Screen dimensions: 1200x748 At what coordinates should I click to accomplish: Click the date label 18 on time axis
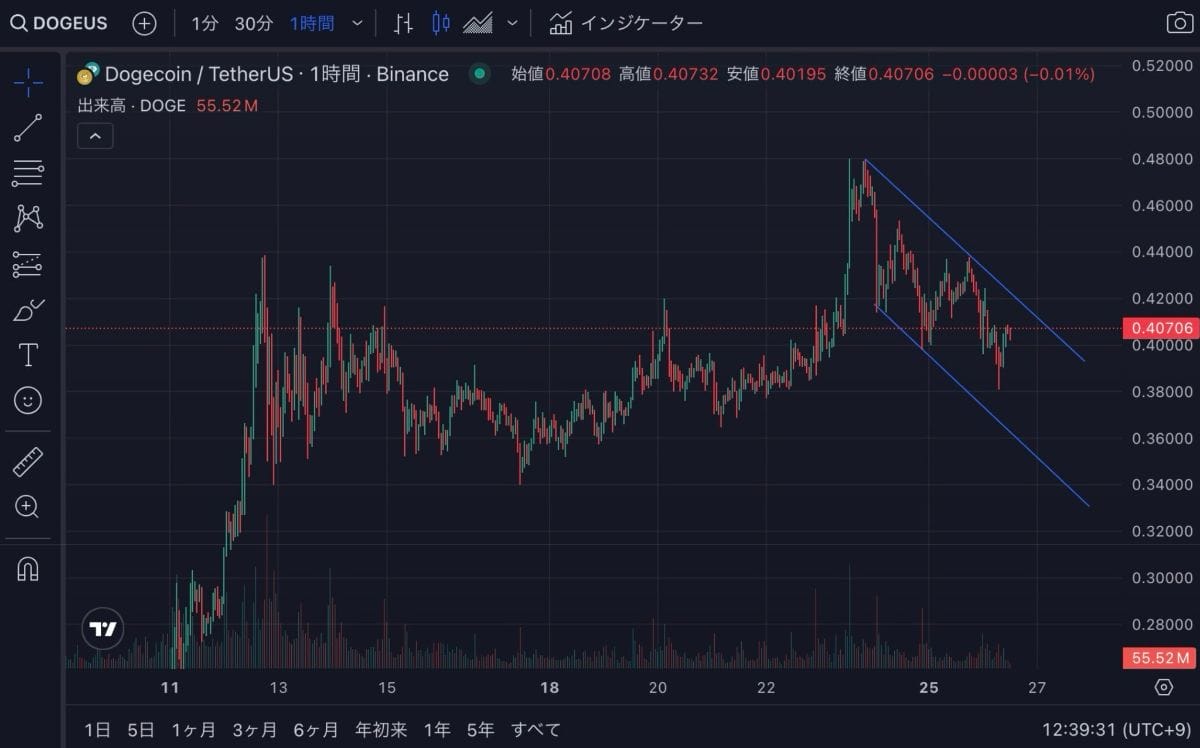coord(549,687)
